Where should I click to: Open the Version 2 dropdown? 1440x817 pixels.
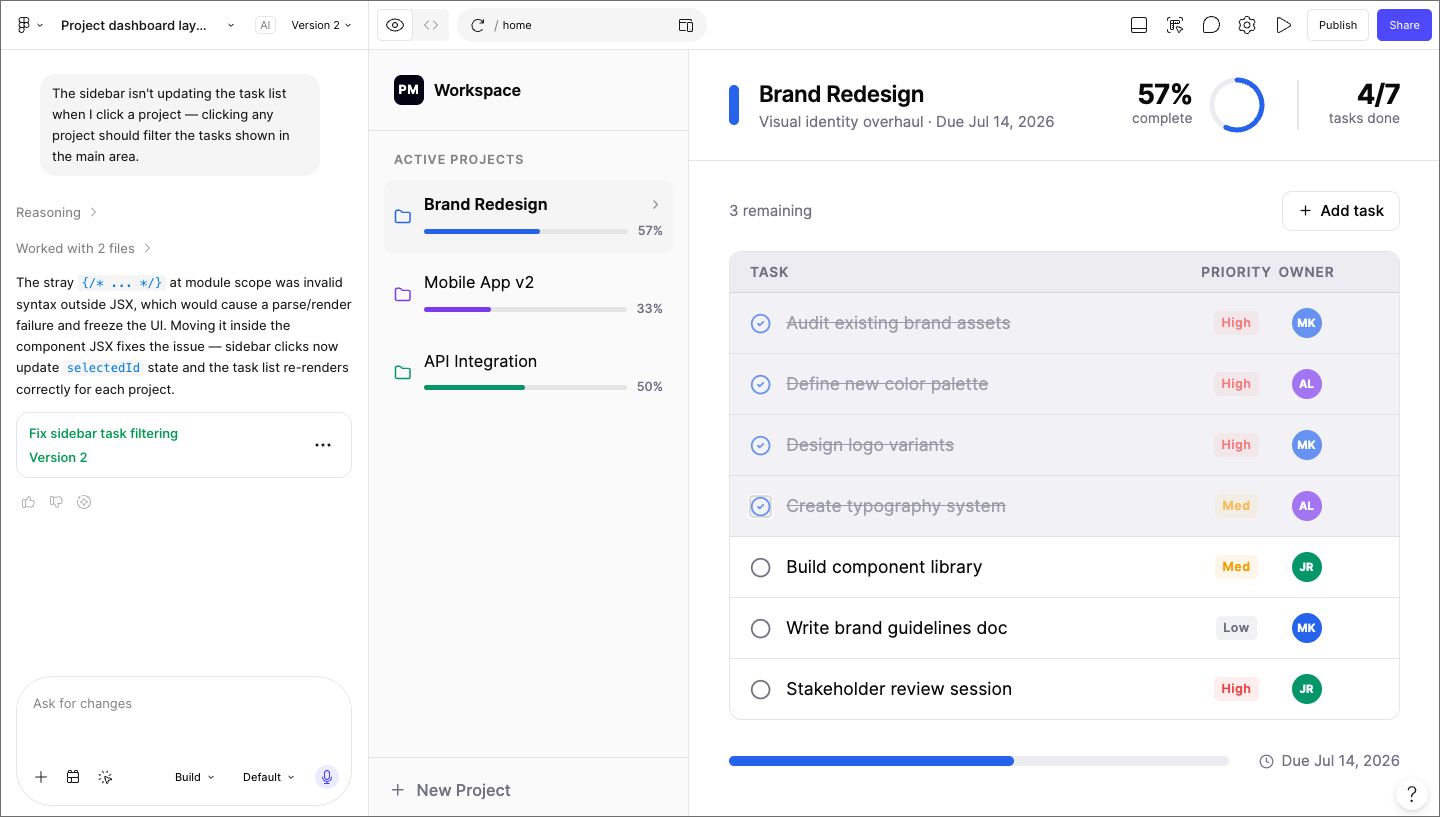point(321,25)
